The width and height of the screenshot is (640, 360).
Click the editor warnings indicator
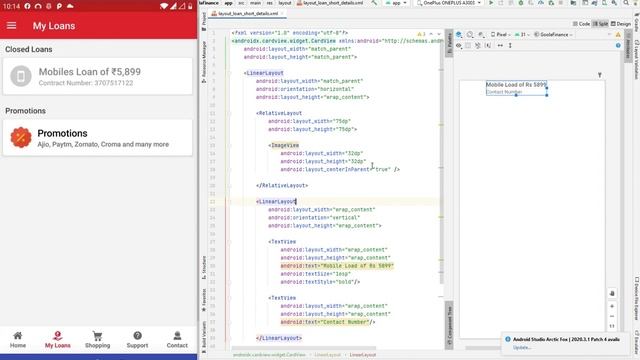422,34
